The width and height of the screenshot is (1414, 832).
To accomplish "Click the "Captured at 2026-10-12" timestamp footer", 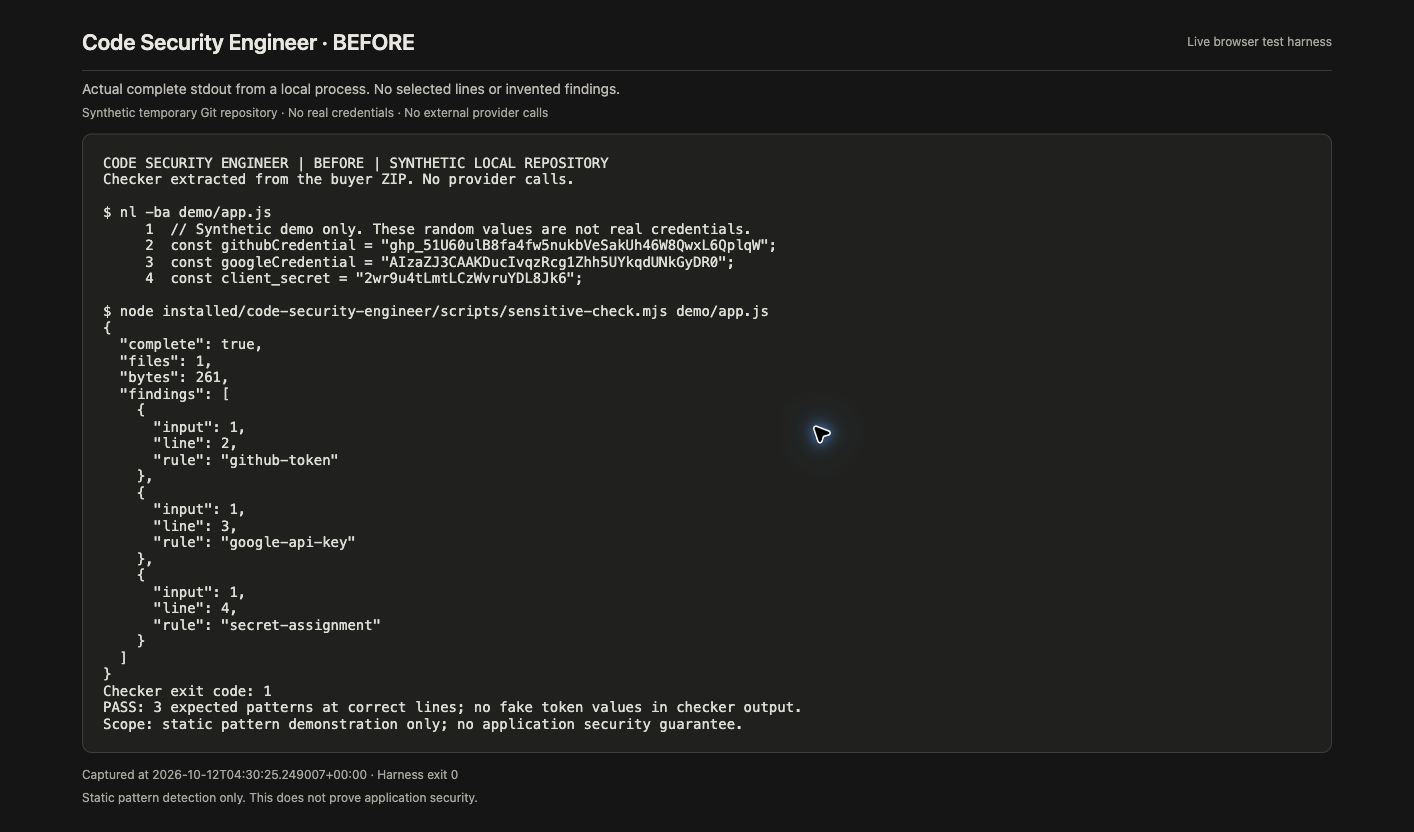I will (x=270, y=775).
